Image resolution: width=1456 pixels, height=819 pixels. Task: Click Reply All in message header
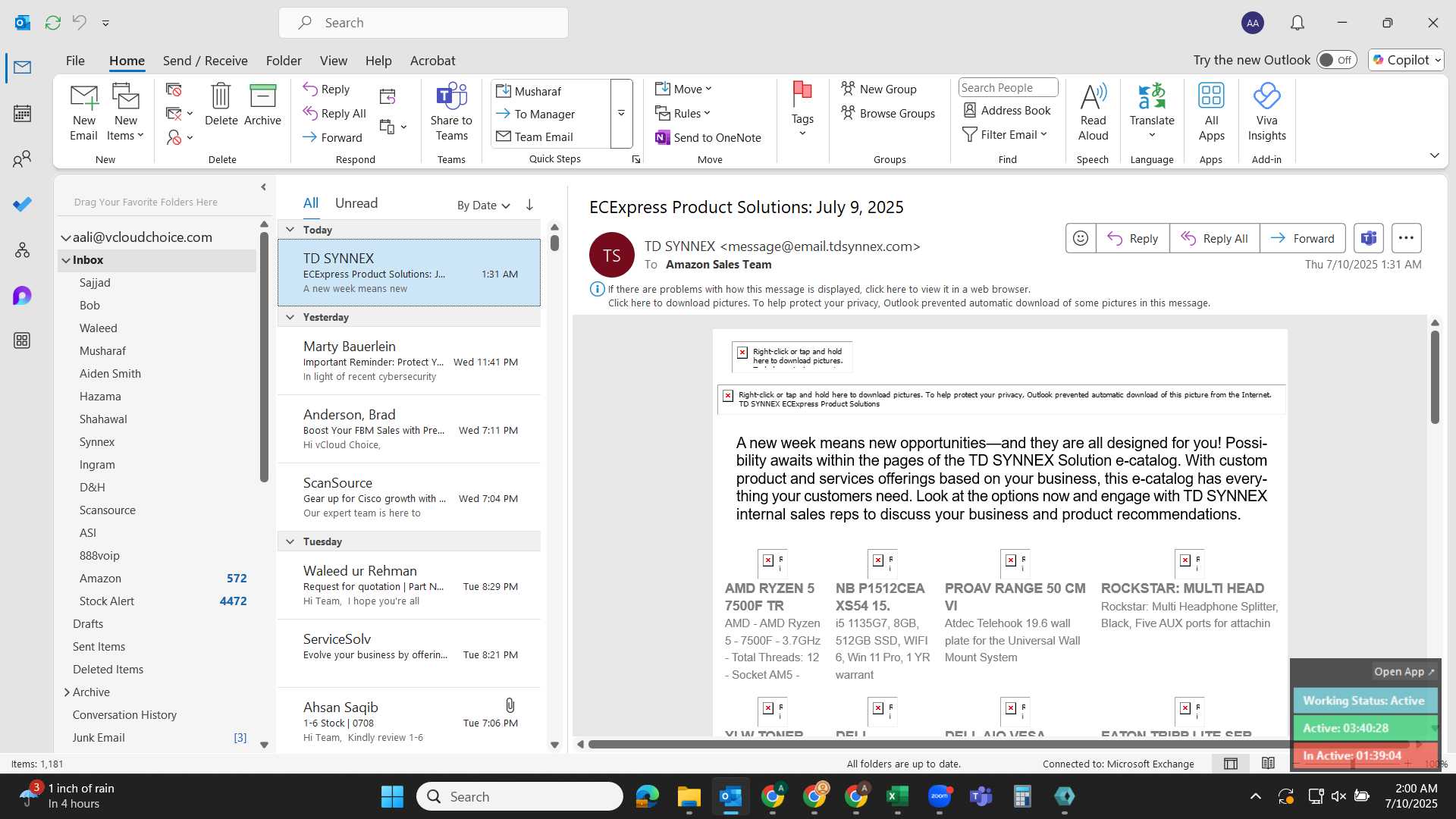pos(1214,238)
